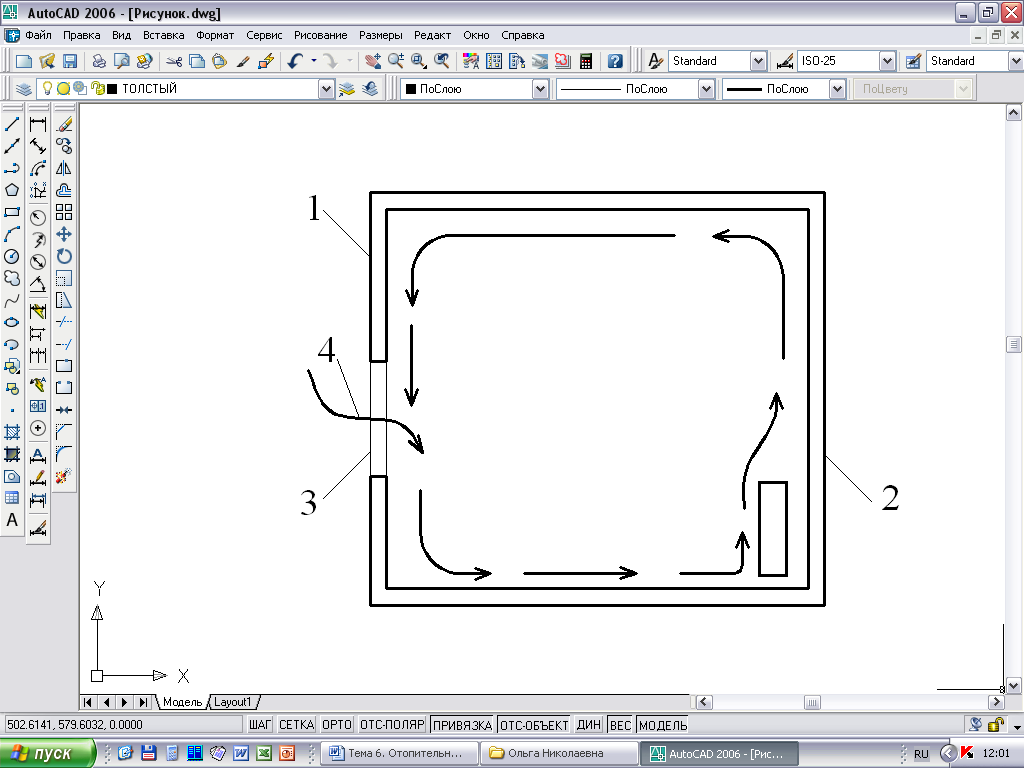The height and width of the screenshot is (768, 1024).
Task: Select the Multiline Text tool
Action: 12,520
